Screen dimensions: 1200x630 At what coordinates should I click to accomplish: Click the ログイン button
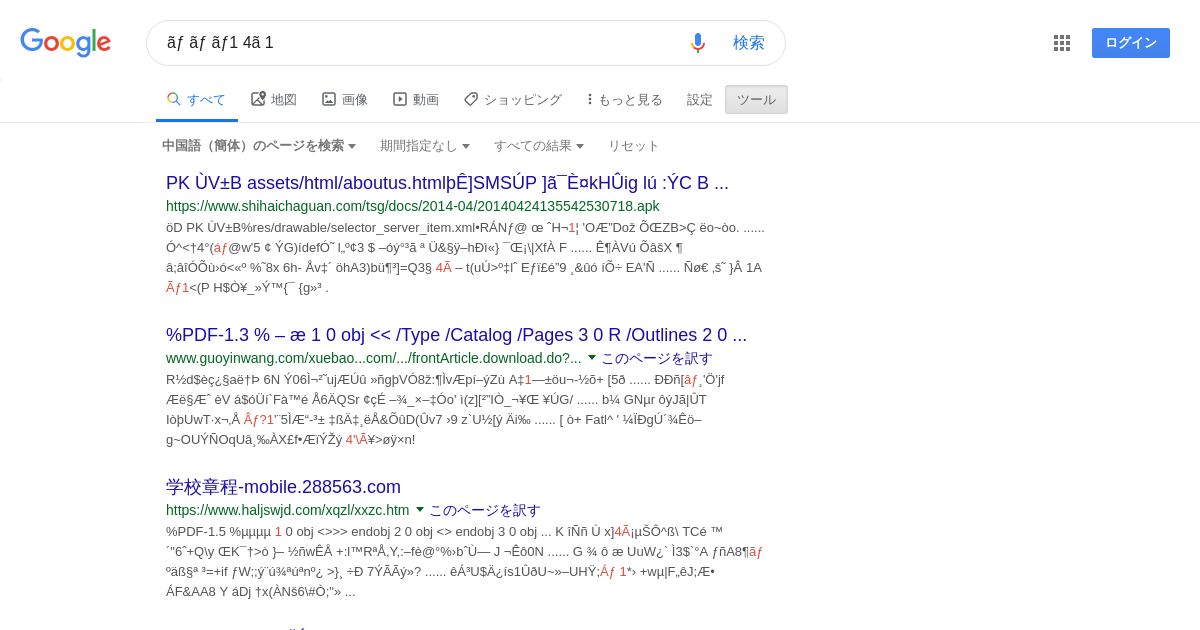click(1131, 43)
